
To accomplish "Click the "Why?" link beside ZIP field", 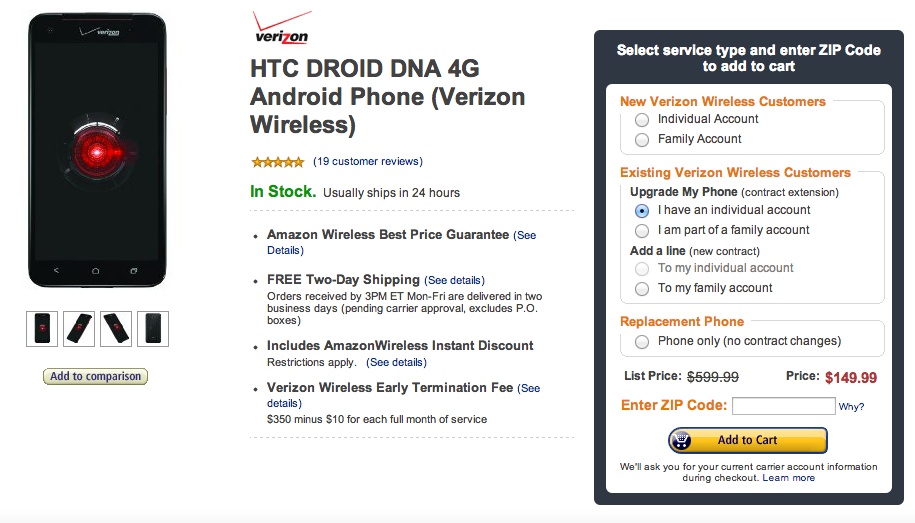I will coord(851,407).
